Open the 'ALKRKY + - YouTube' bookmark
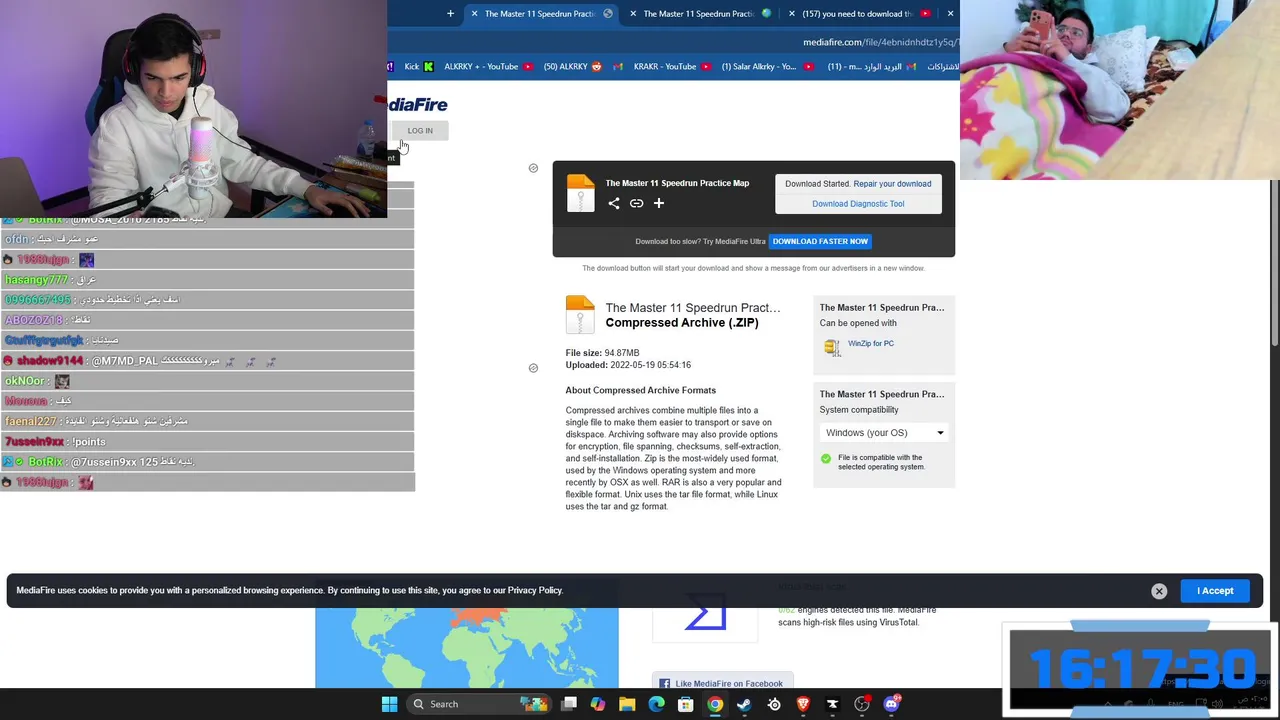Image resolution: width=1280 pixels, height=720 pixels. pos(490,67)
